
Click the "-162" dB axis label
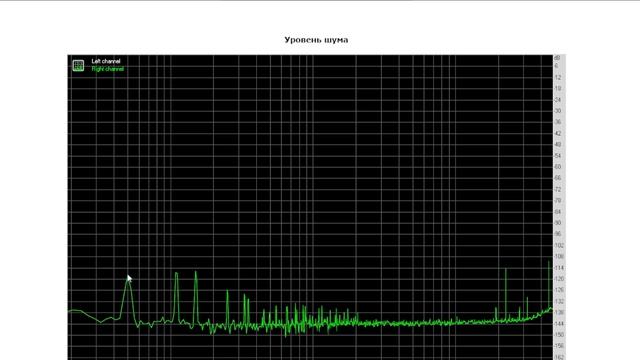(559, 357)
